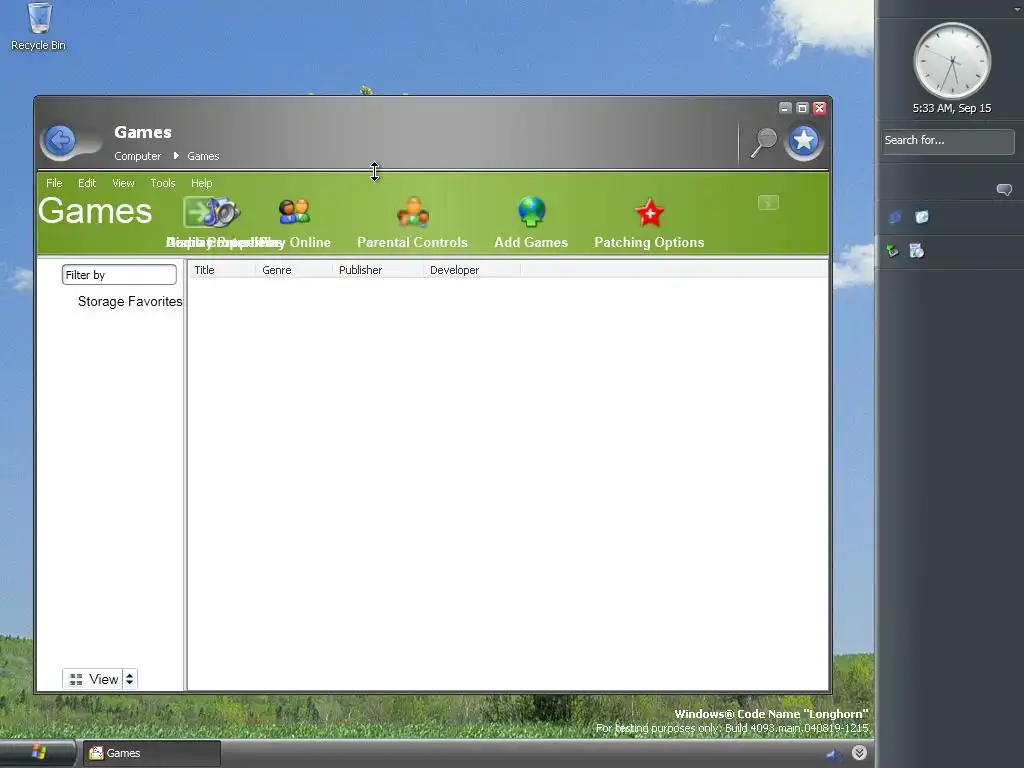
Task: Open the Tools menu
Action: click(x=163, y=184)
